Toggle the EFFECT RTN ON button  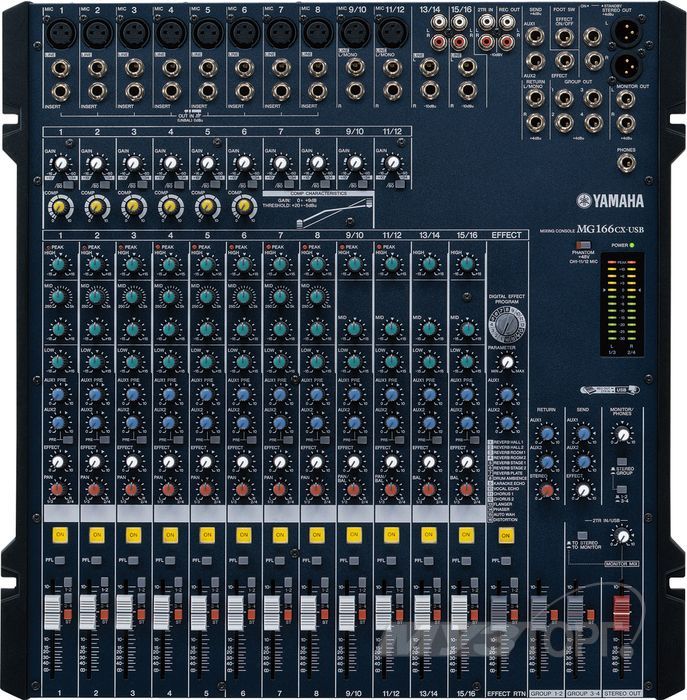point(506,535)
